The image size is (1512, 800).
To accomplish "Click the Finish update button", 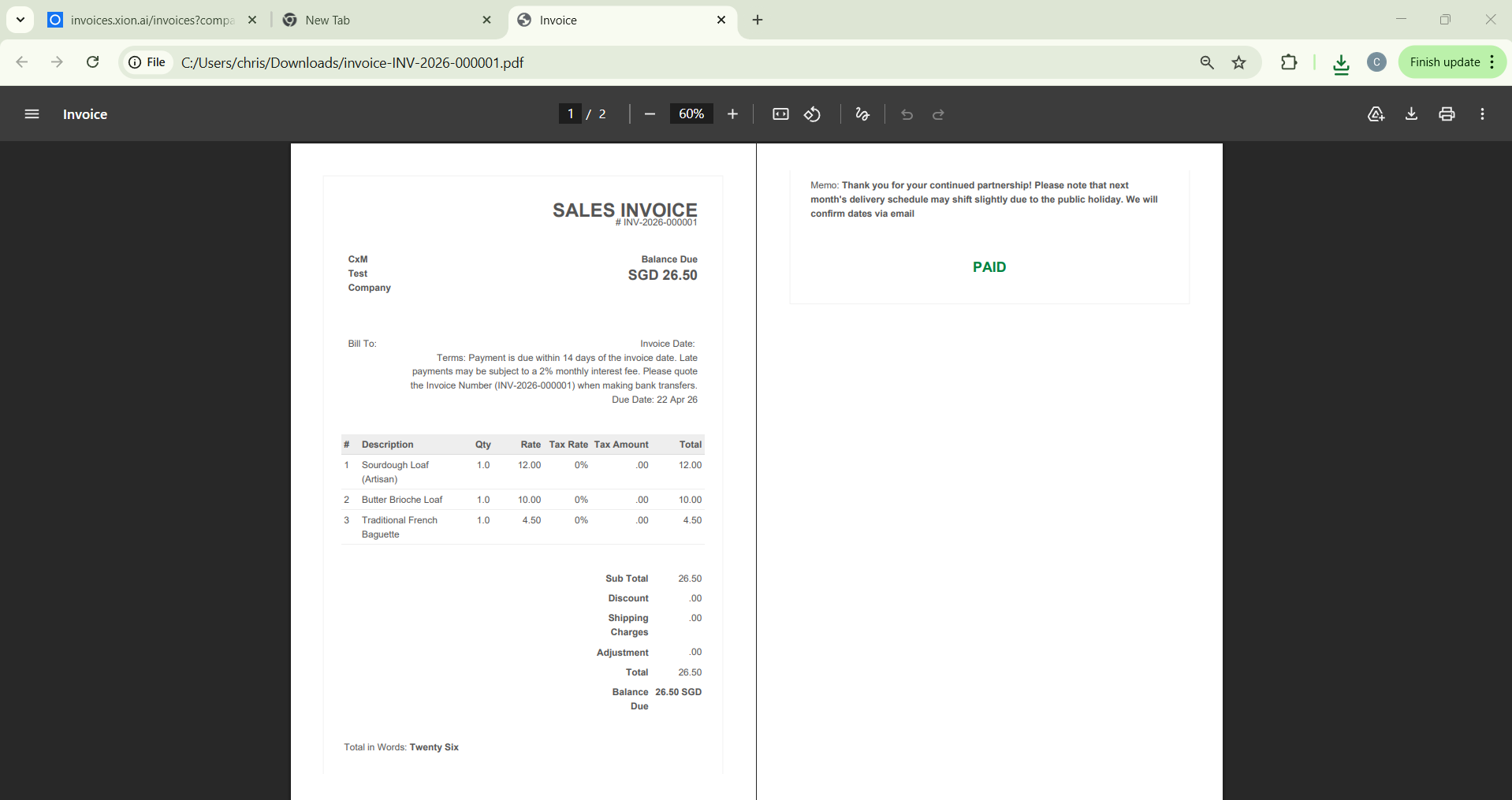I will click(1444, 62).
